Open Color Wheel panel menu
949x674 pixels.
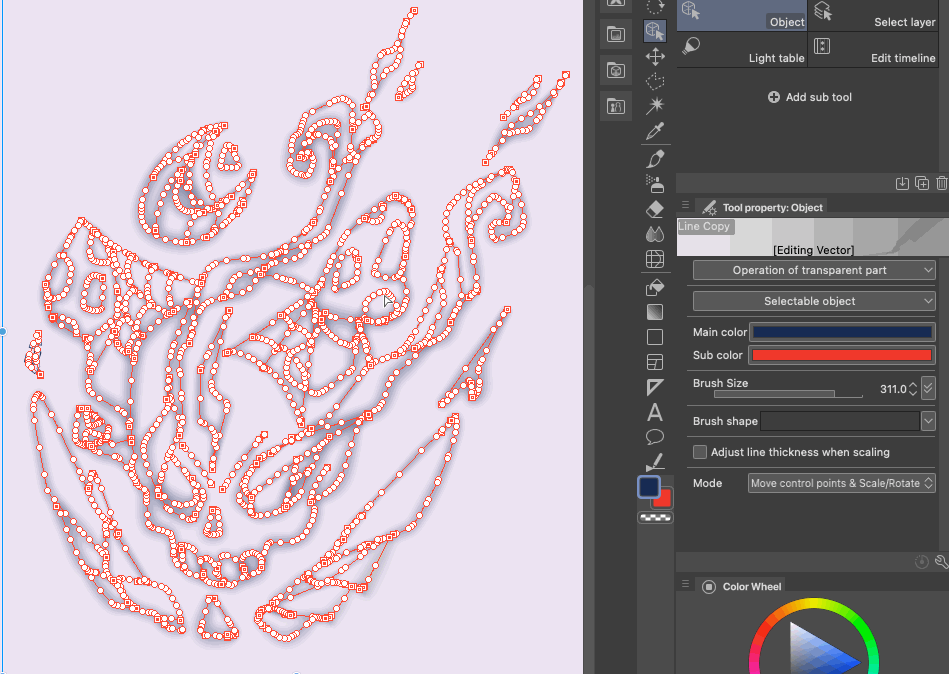pos(685,584)
